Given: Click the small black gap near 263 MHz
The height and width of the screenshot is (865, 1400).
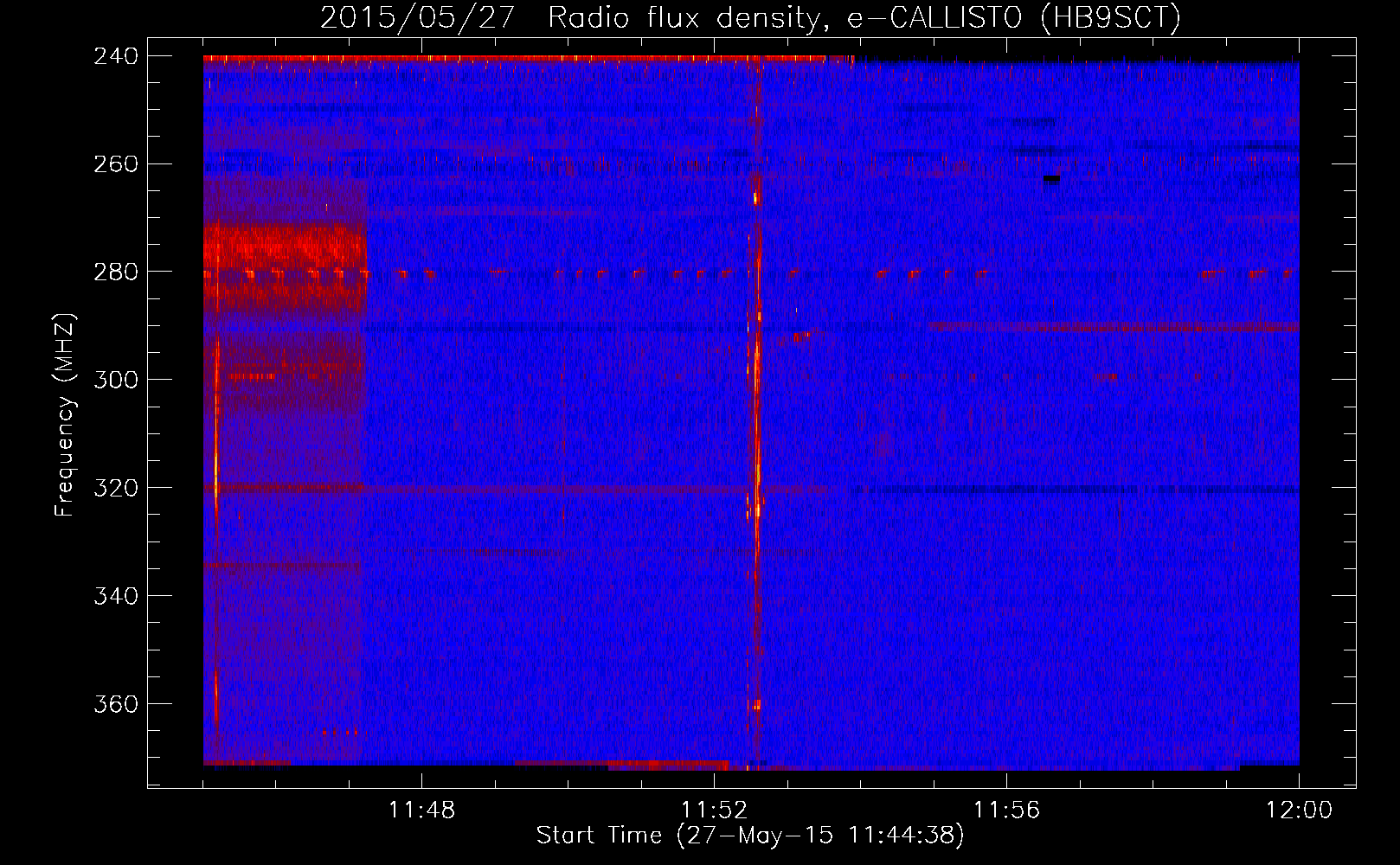Looking at the screenshot, I should tap(1051, 180).
